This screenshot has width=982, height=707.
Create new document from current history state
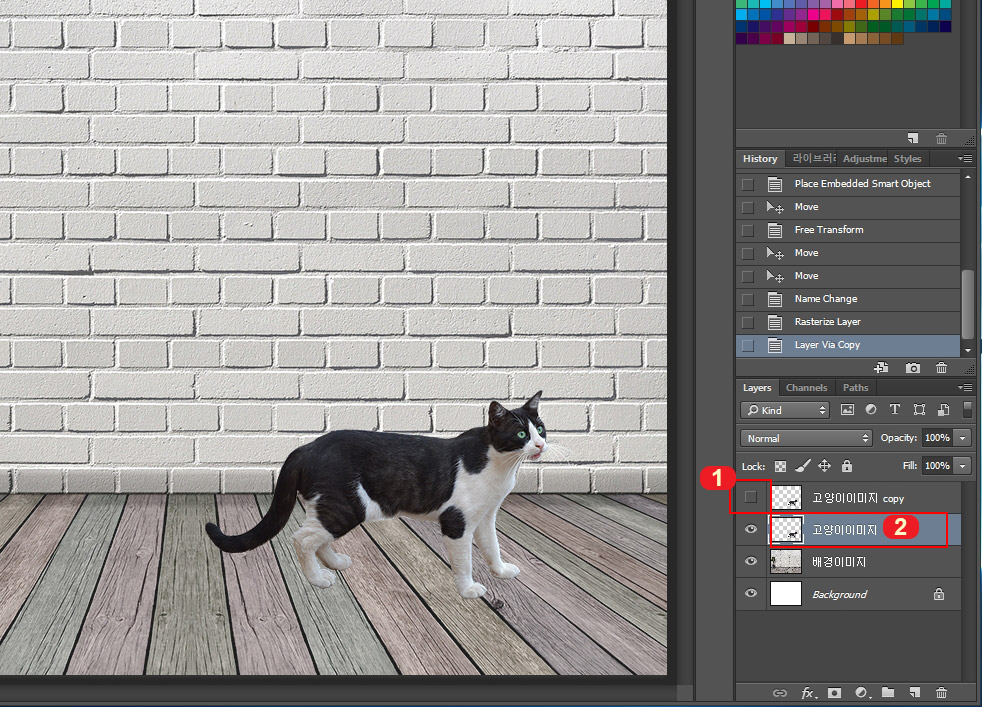pos(881,368)
